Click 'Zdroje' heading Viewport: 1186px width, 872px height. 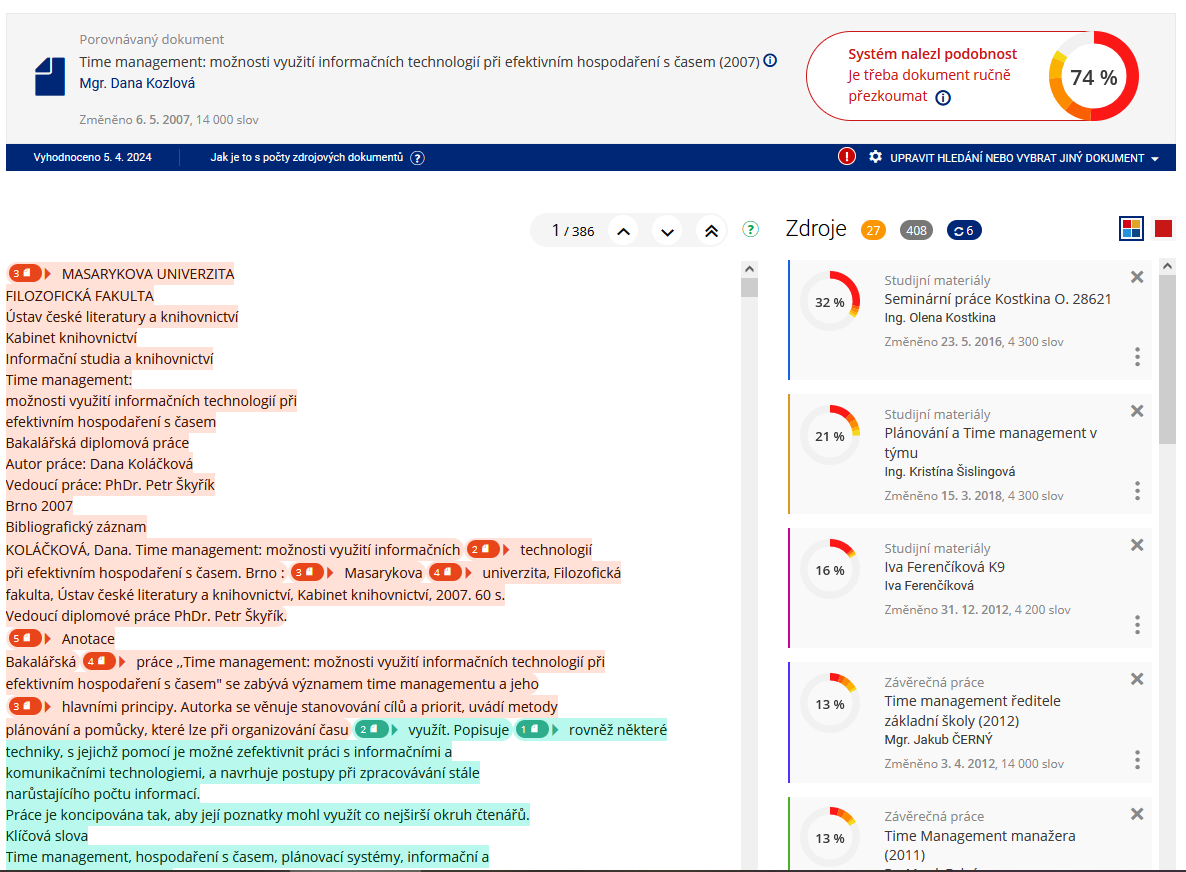[x=815, y=228]
